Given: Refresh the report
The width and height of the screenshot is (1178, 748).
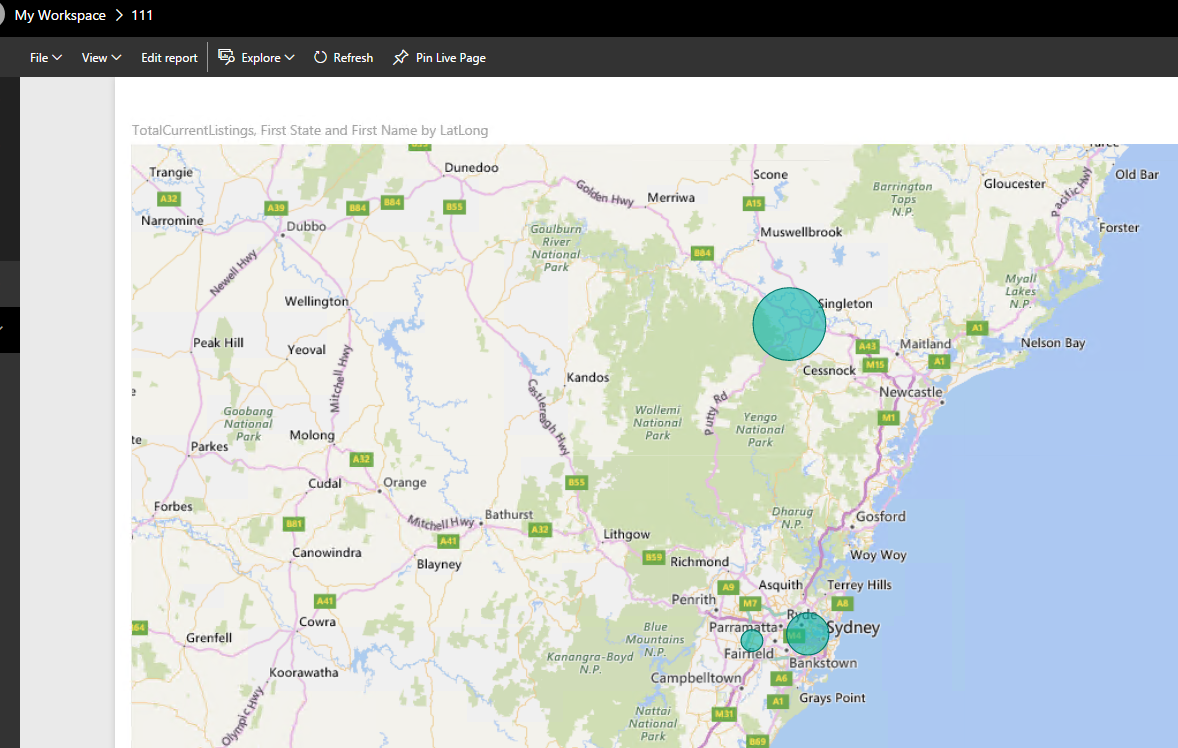Looking at the screenshot, I should coord(343,58).
